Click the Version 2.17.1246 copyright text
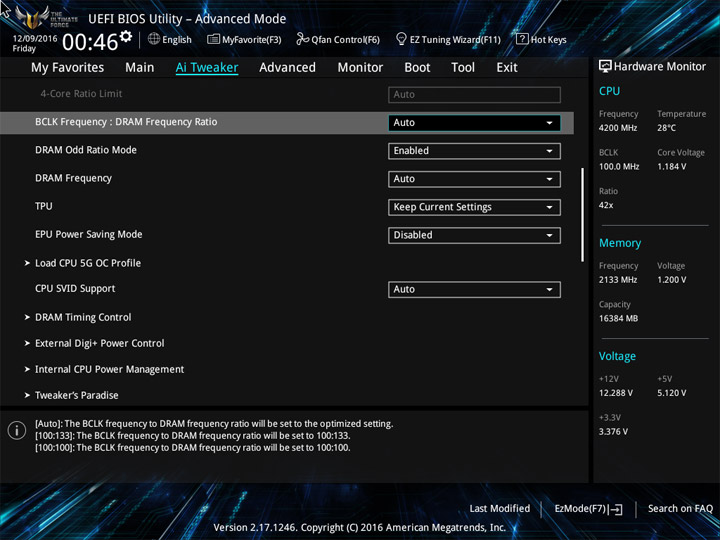This screenshot has width=720, height=540. pos(360,528)
